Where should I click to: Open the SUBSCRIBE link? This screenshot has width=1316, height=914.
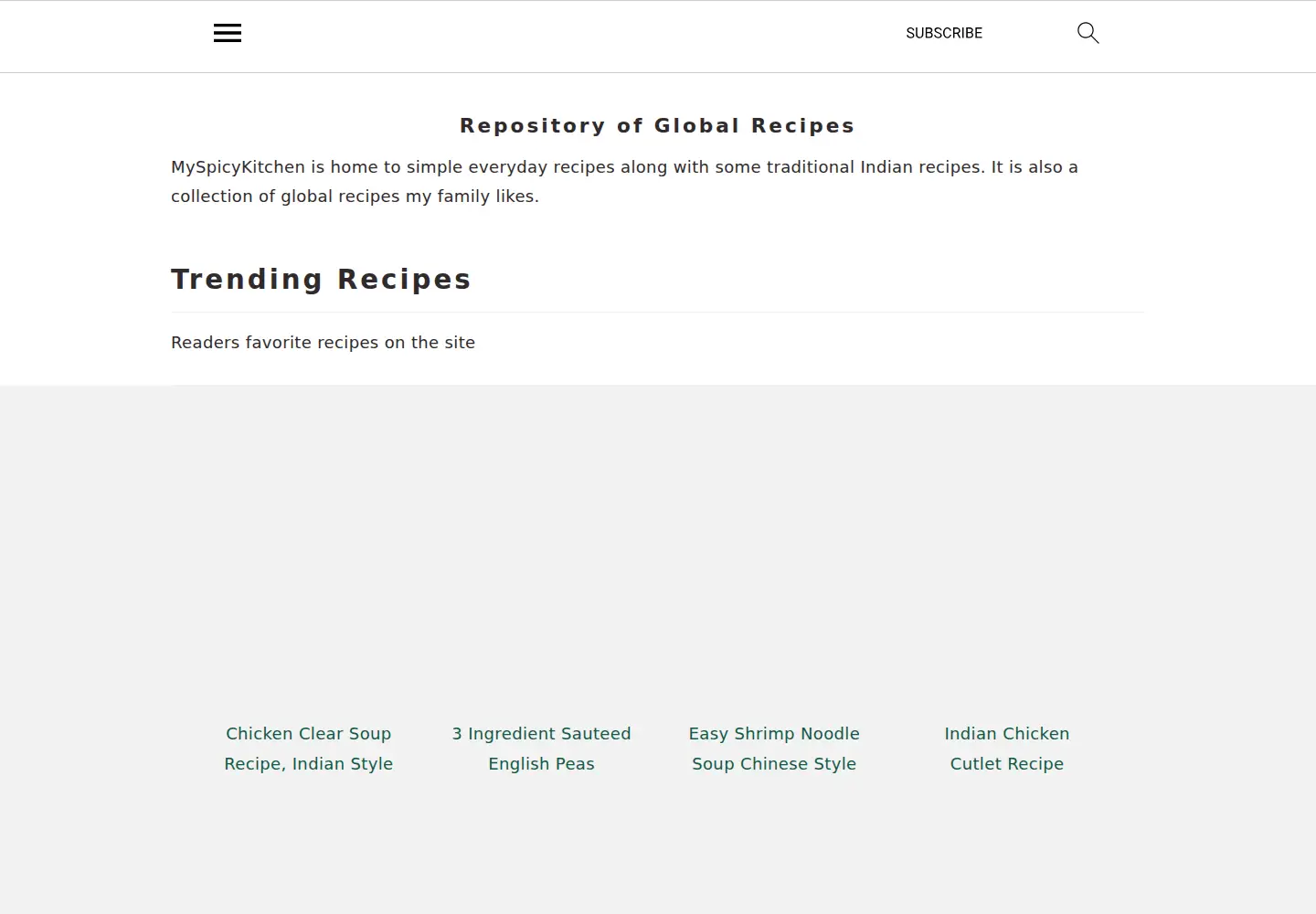click(x=944, y=33)
